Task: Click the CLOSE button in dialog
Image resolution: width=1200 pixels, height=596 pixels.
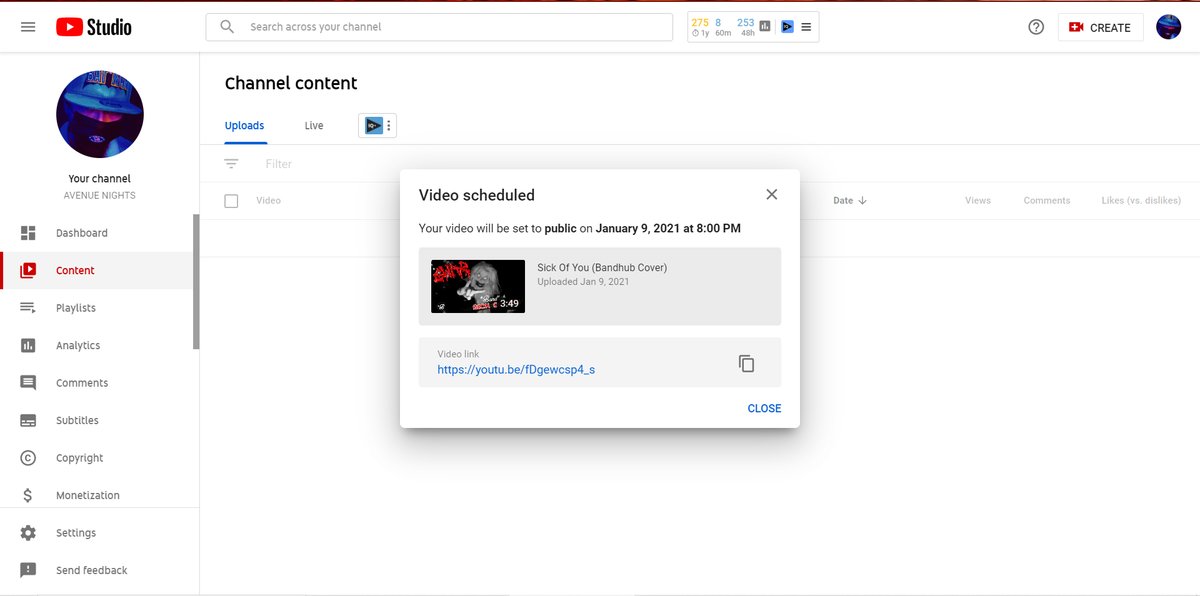Action: click(764, 408)
